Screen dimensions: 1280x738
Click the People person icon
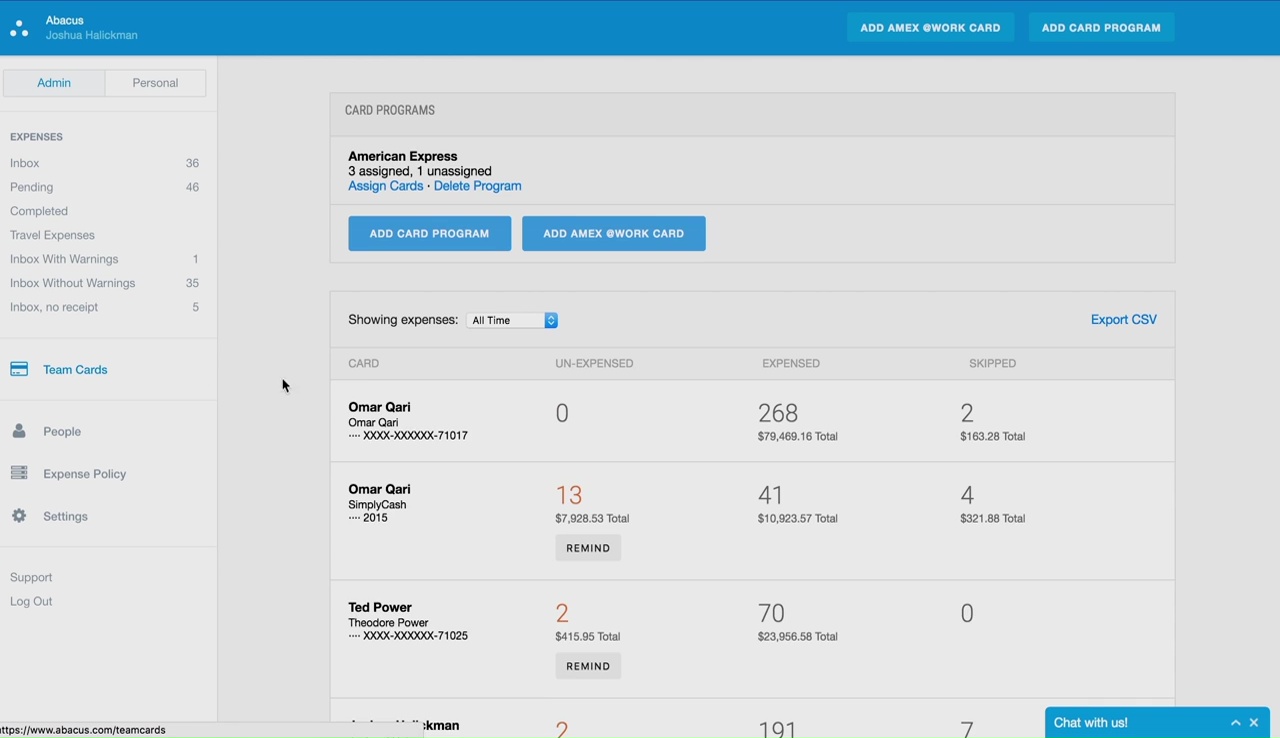(19, 431)
